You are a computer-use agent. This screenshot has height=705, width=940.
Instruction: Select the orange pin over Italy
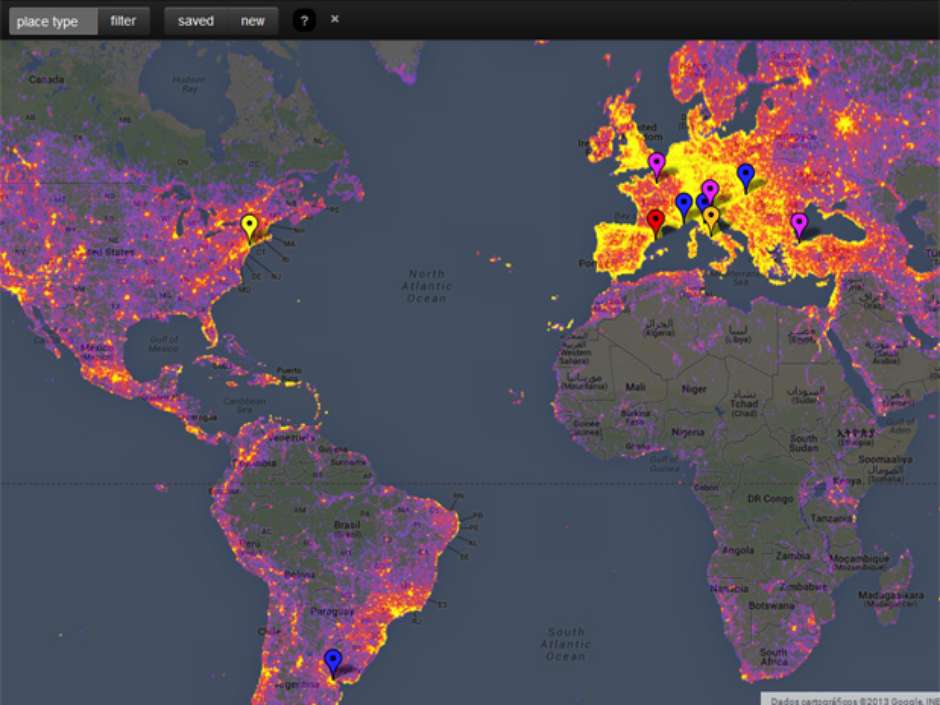711,216
